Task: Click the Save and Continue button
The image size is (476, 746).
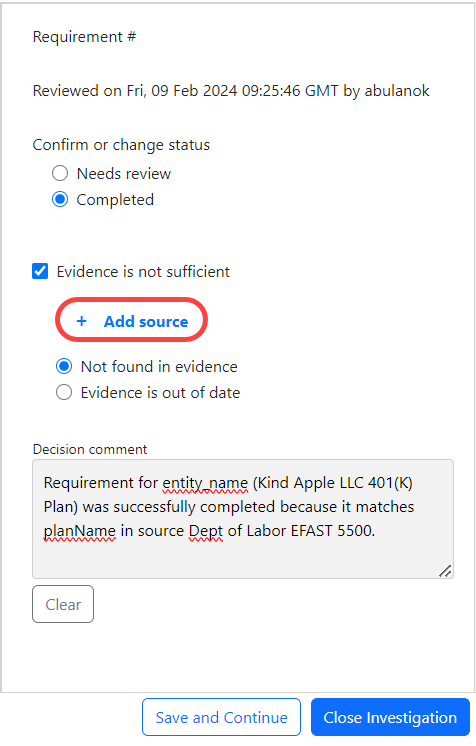Action: coord(221,717)
